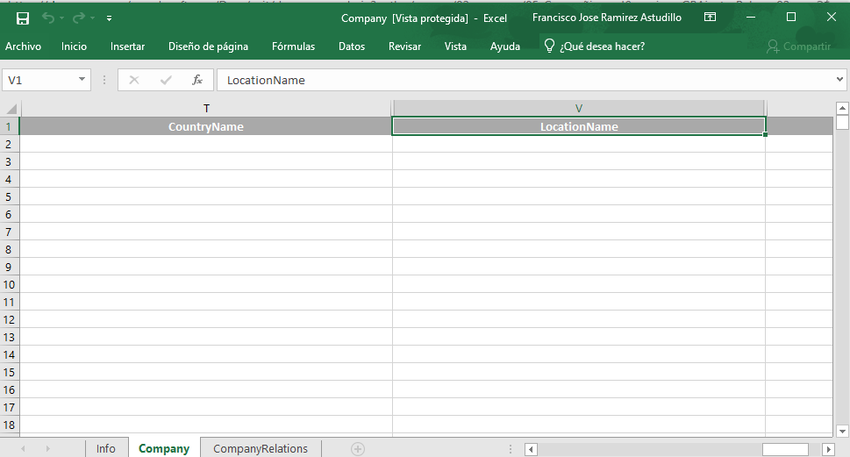Screen dimensions: 850x457
Task: Maximize the Excel window
Action: point(791,17)
